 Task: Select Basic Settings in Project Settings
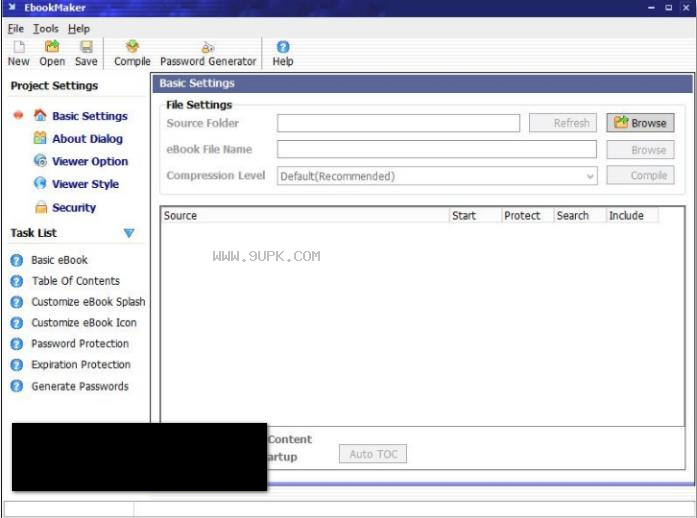coord(90,116)
